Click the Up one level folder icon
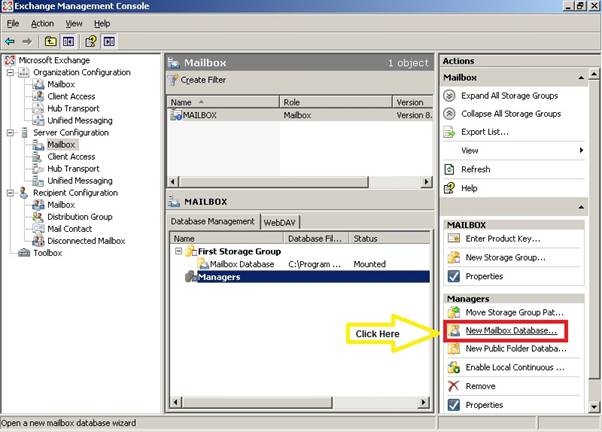Image resolution: width=602 pixels, height=432 pixels. coord(51,41)
